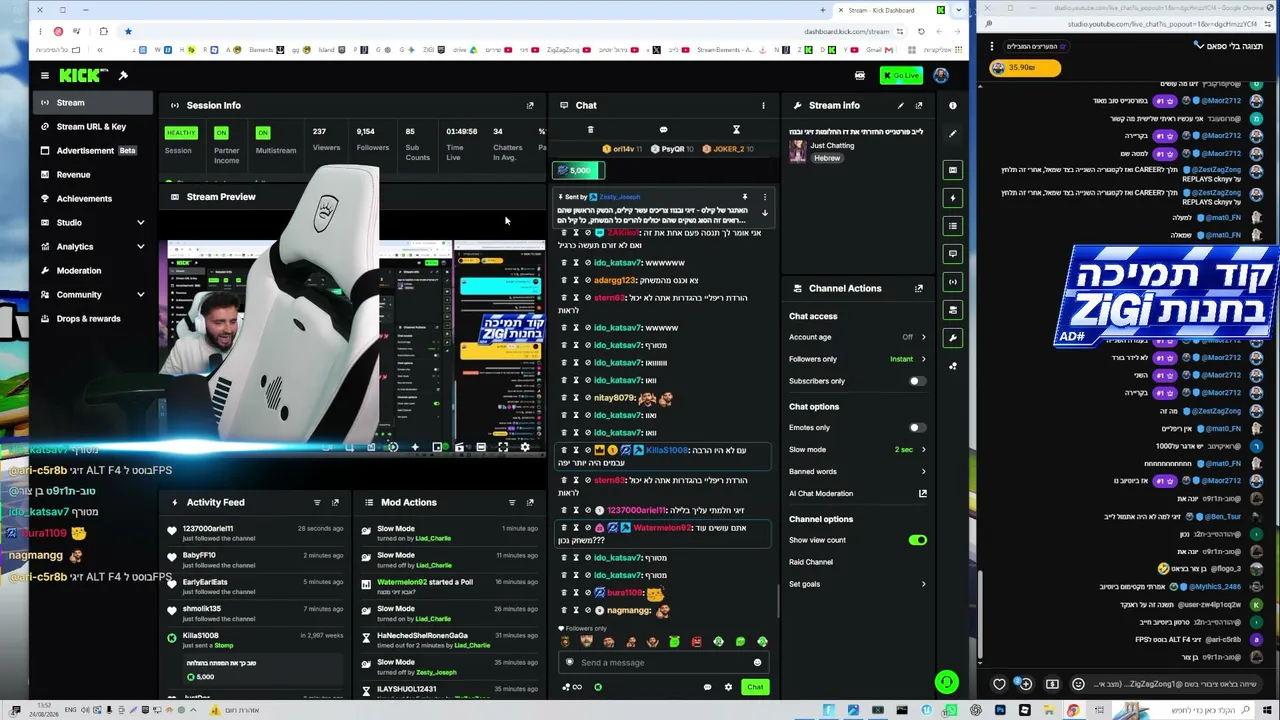Open the Kick hamburger sidebar menu
This screenshot has height=720, width=1280.
(x=44, y=75)
